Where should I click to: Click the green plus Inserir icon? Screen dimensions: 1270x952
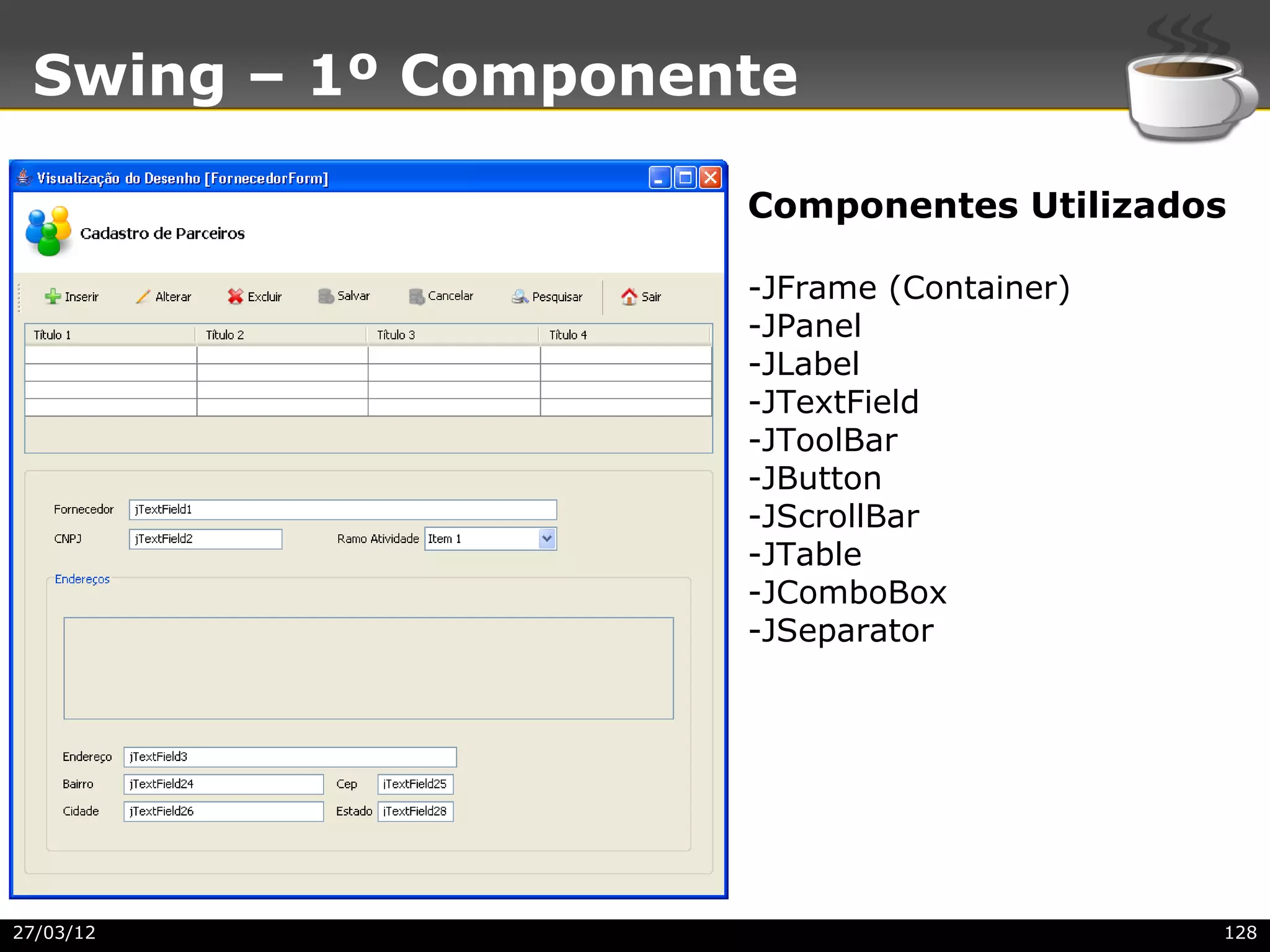[x=53, y=297]
